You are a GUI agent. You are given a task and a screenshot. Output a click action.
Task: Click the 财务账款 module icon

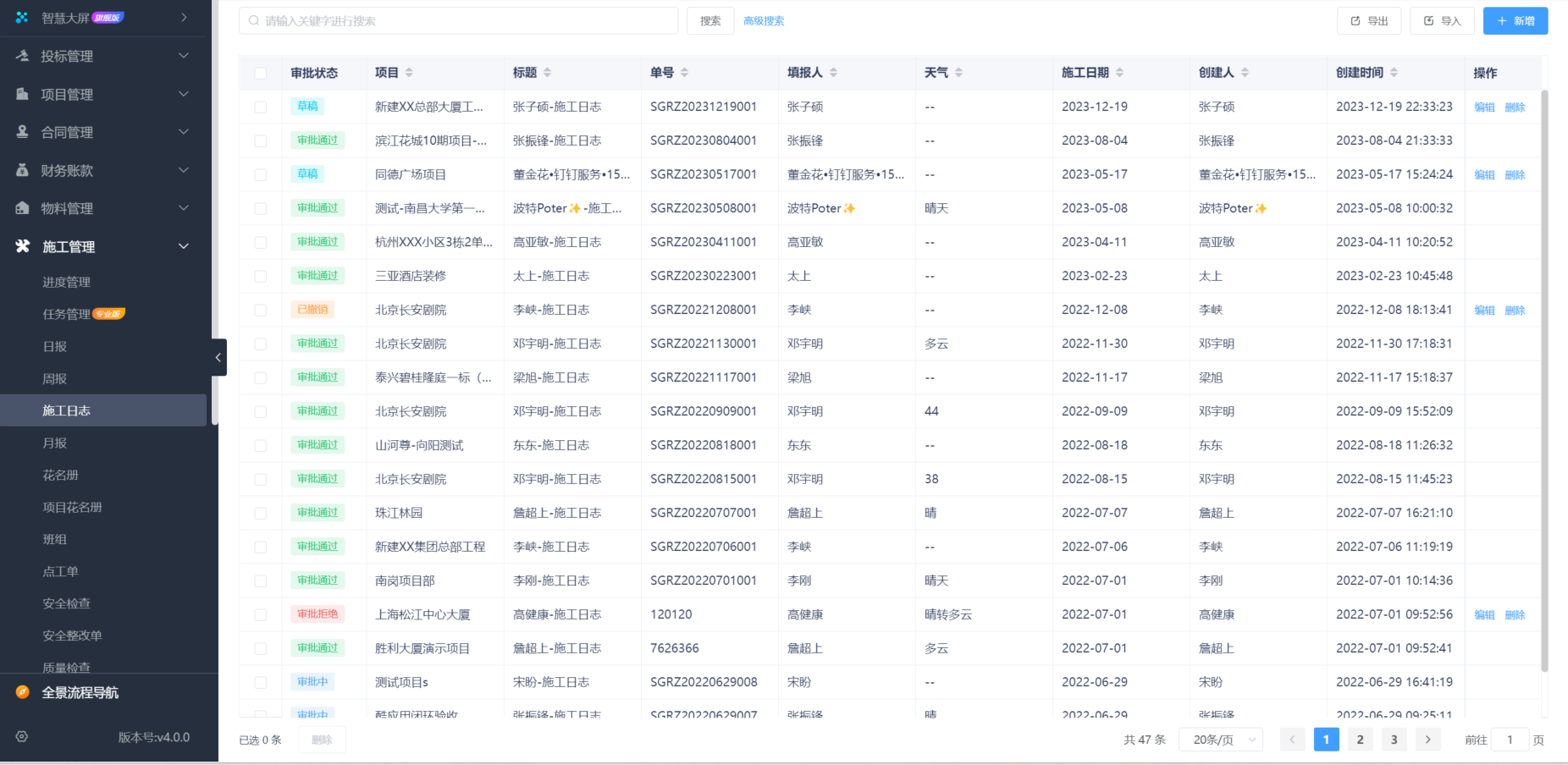point(20,170)
